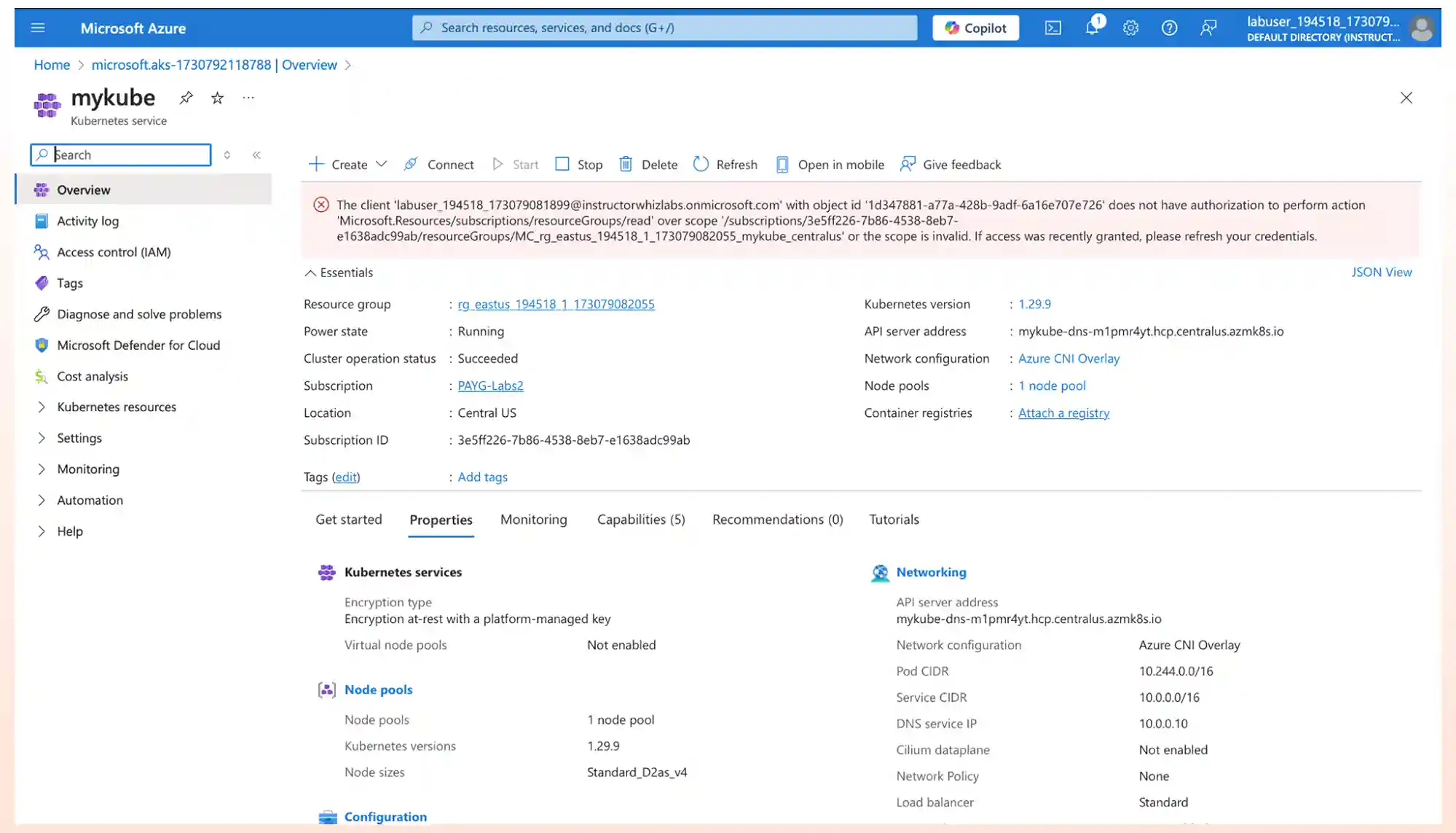Viewport: 1456px width, 833px height.
Task: Collapse the Essentials section
Action: coord(339,273)
